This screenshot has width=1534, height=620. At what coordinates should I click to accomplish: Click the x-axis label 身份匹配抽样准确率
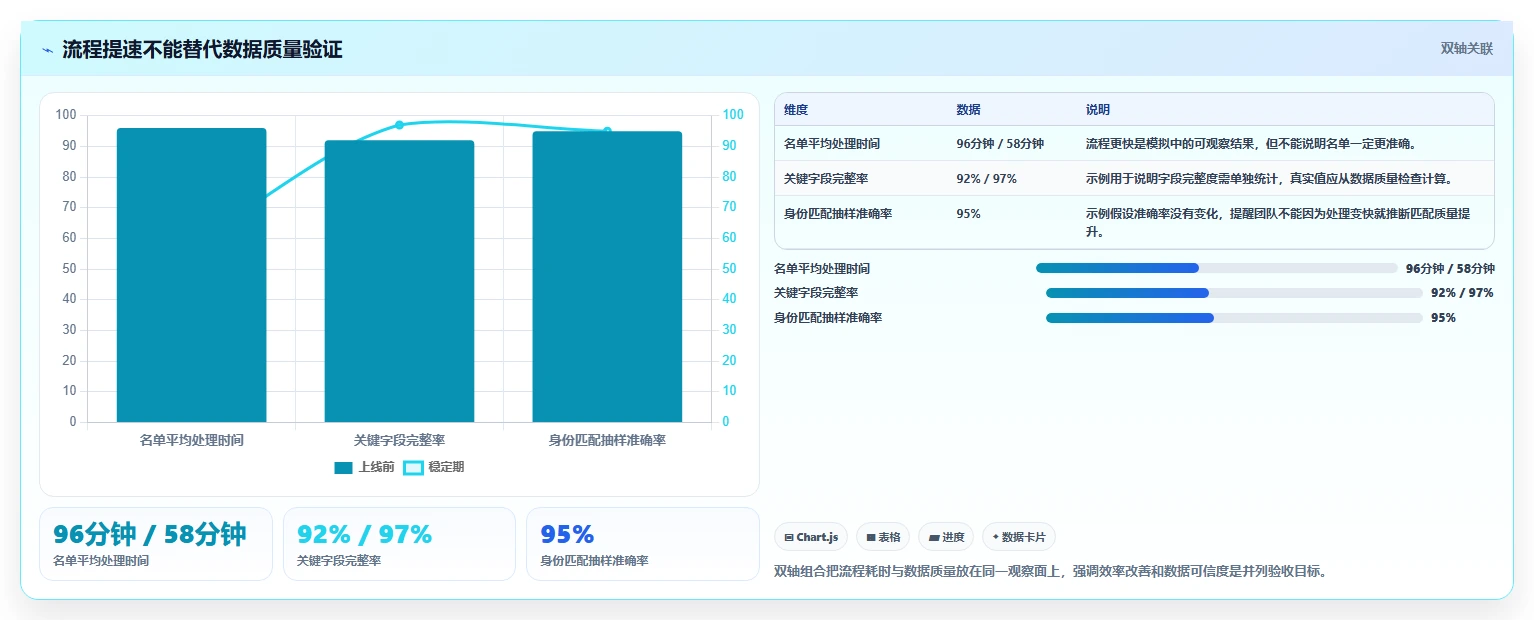[607, 440]
